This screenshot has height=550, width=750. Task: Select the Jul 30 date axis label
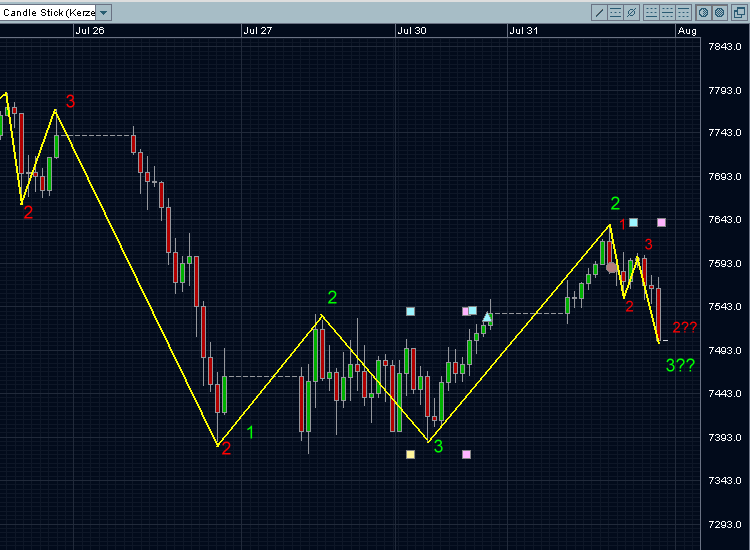click(x=412, y=31)
